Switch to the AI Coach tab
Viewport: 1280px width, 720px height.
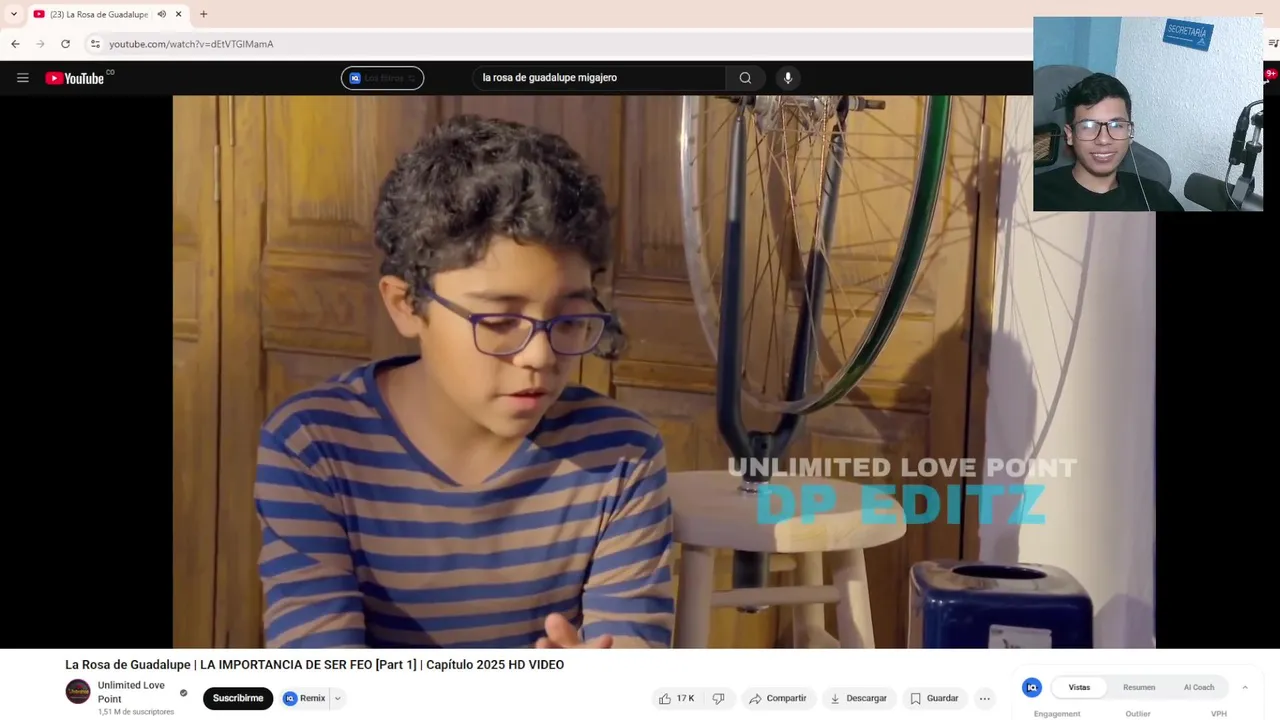pyautogui.click(x=1199, y=687)
